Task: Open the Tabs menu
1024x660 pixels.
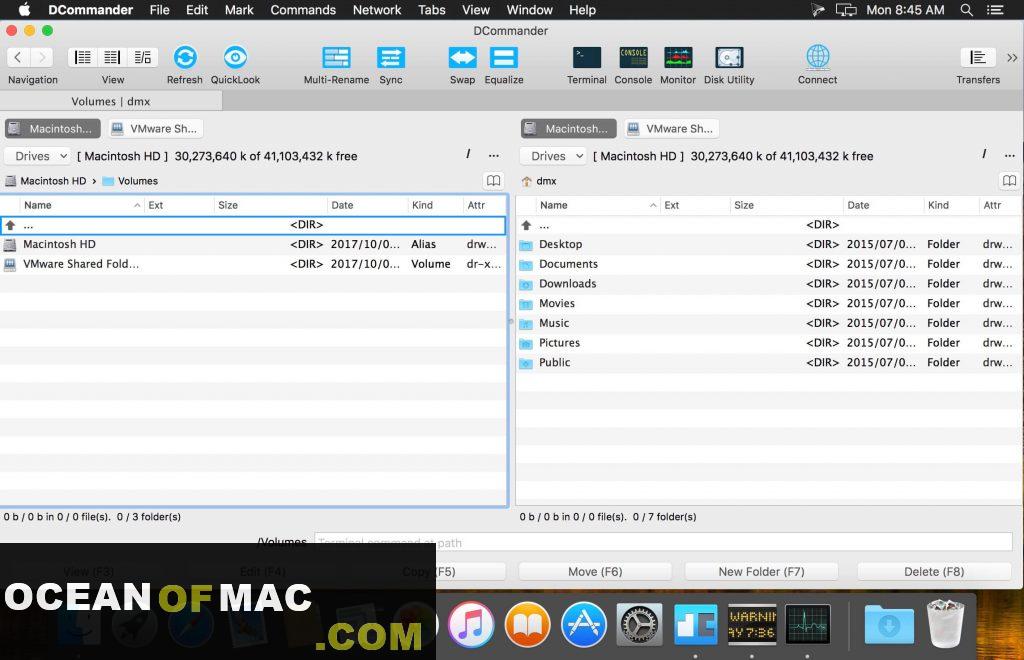Action: pyautogui.click(x=432, y=10)
